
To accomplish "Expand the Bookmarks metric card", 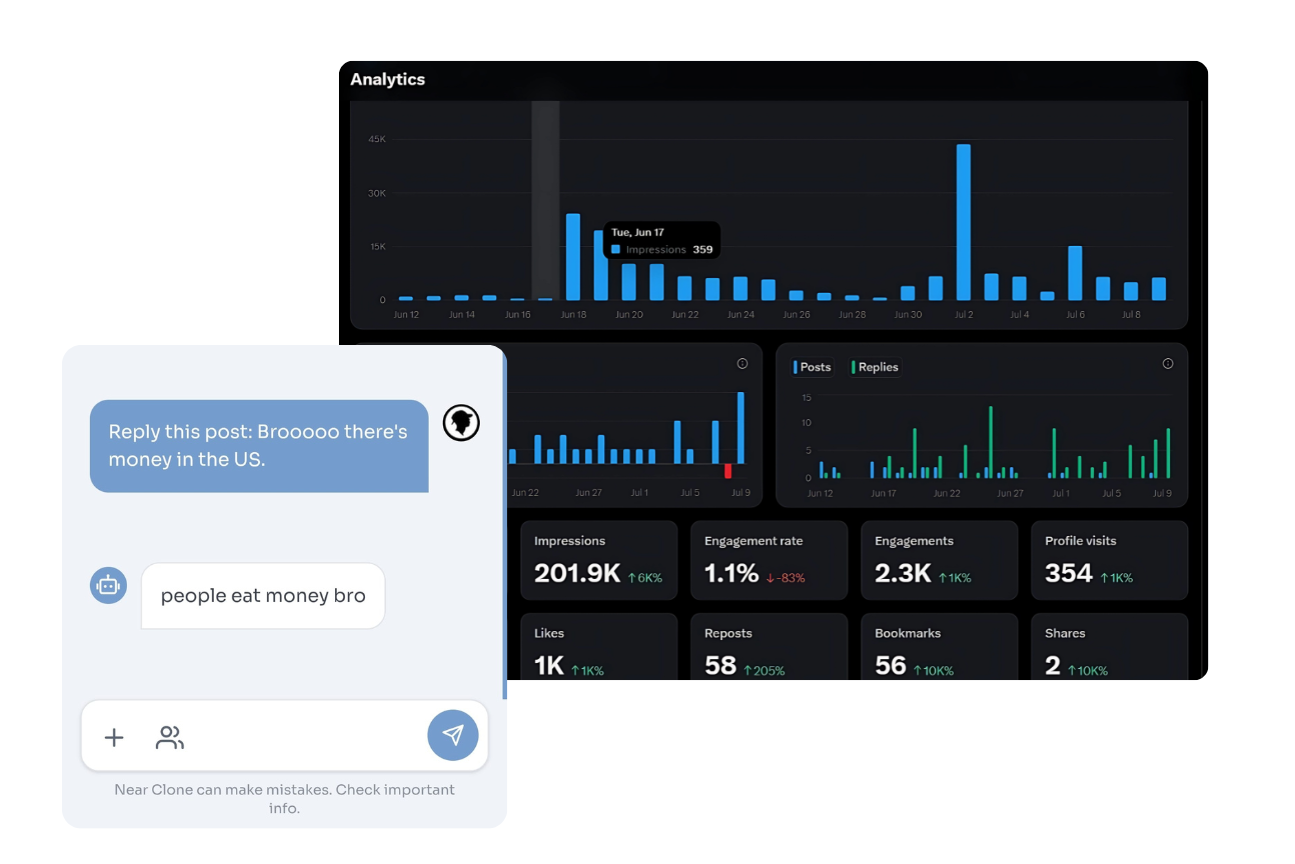I will pyautogui.click(x=939, y=650).
